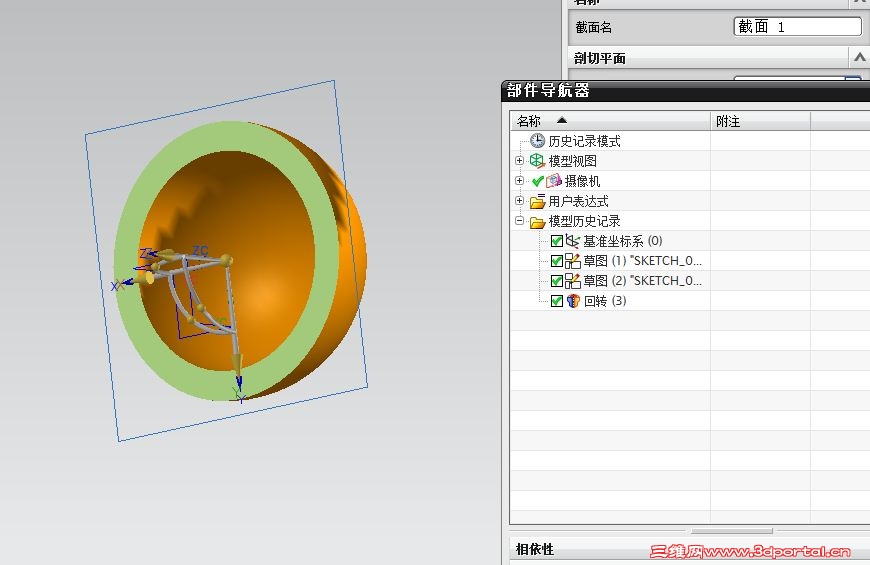Click the 历史记录模式 clock icon
The height and width of the screenshot is (565, 870).
537,140
